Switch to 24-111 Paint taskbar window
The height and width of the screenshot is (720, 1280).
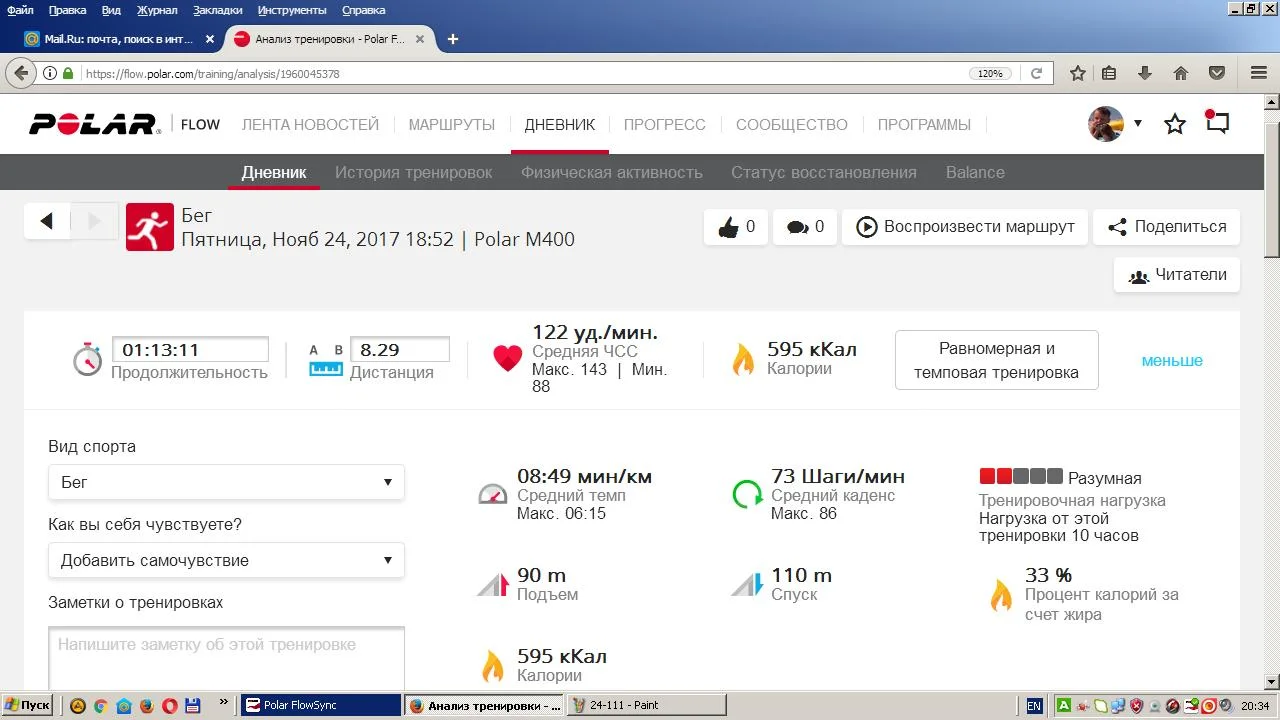tap(647, 705)
